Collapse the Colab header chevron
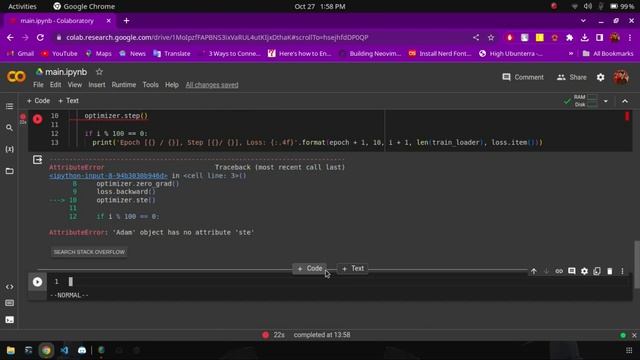This screenshot has height=360, width=640. point(625,101)
